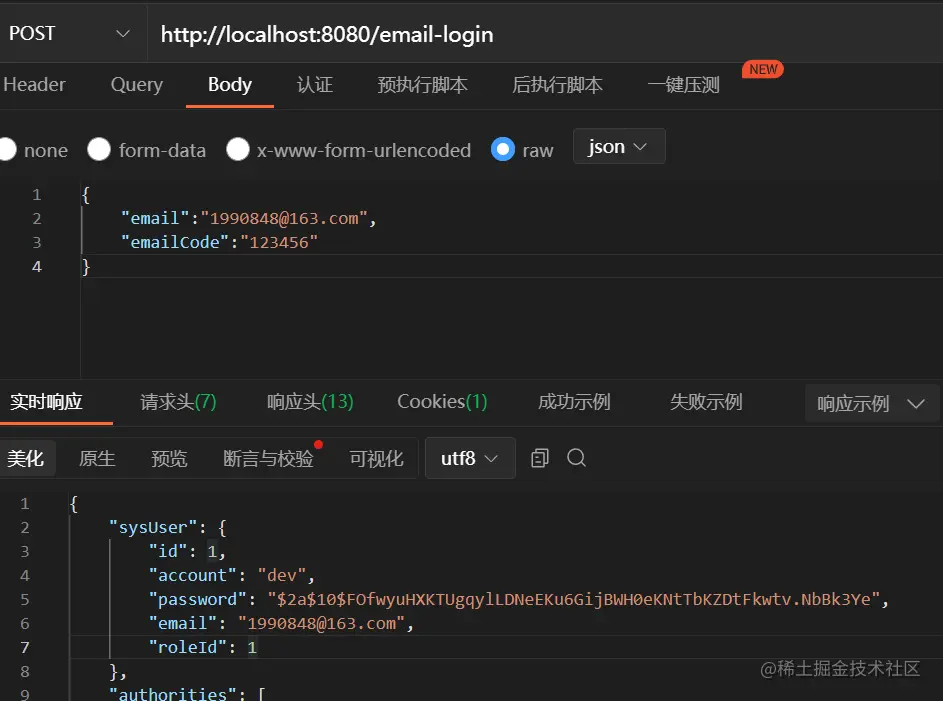Expand the 响应示例 dropdown
The height and width of the screenshot is (701, 943).
click(872, 403)
